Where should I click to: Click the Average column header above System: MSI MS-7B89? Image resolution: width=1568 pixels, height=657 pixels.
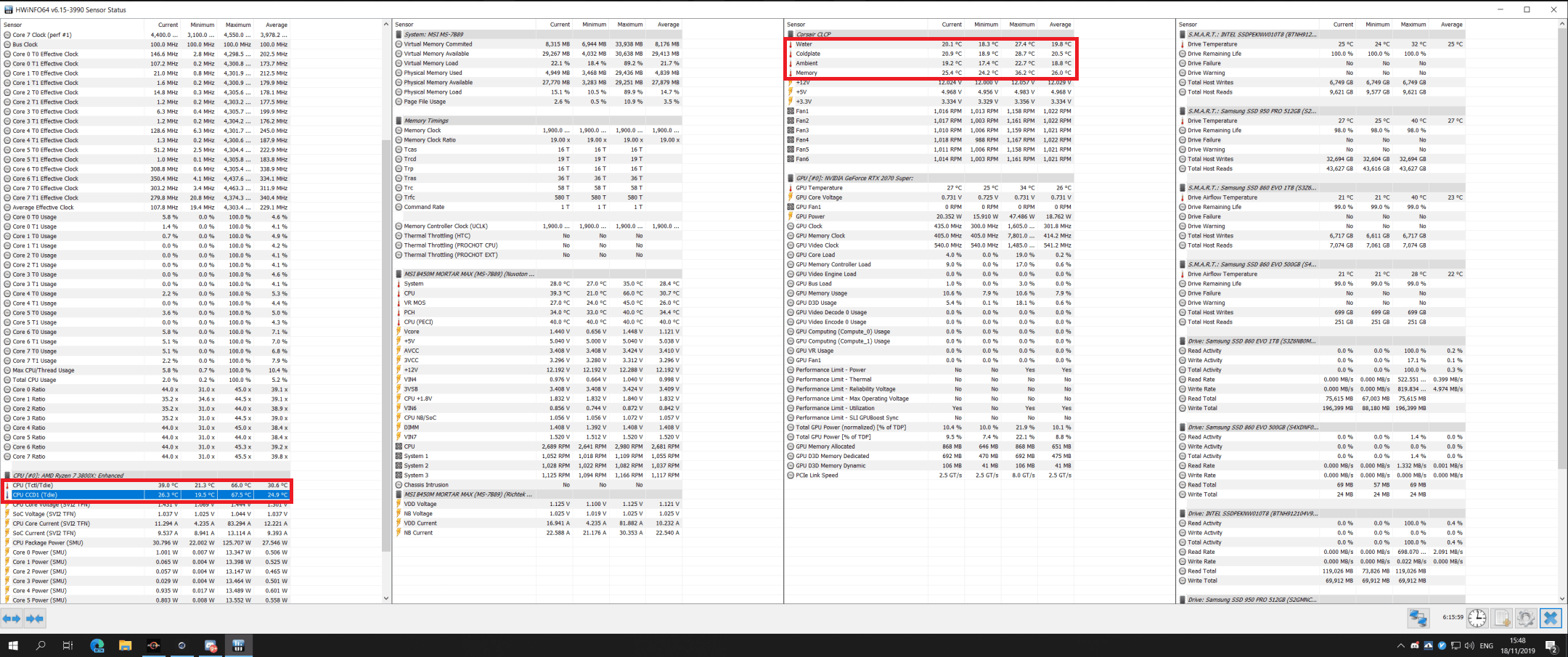668,25
